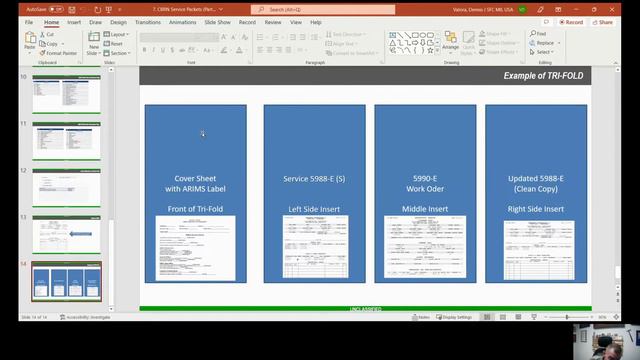The width and height of the screenshot is (640, 360).
Task: Decrease font size
Action: click(233, 37)
